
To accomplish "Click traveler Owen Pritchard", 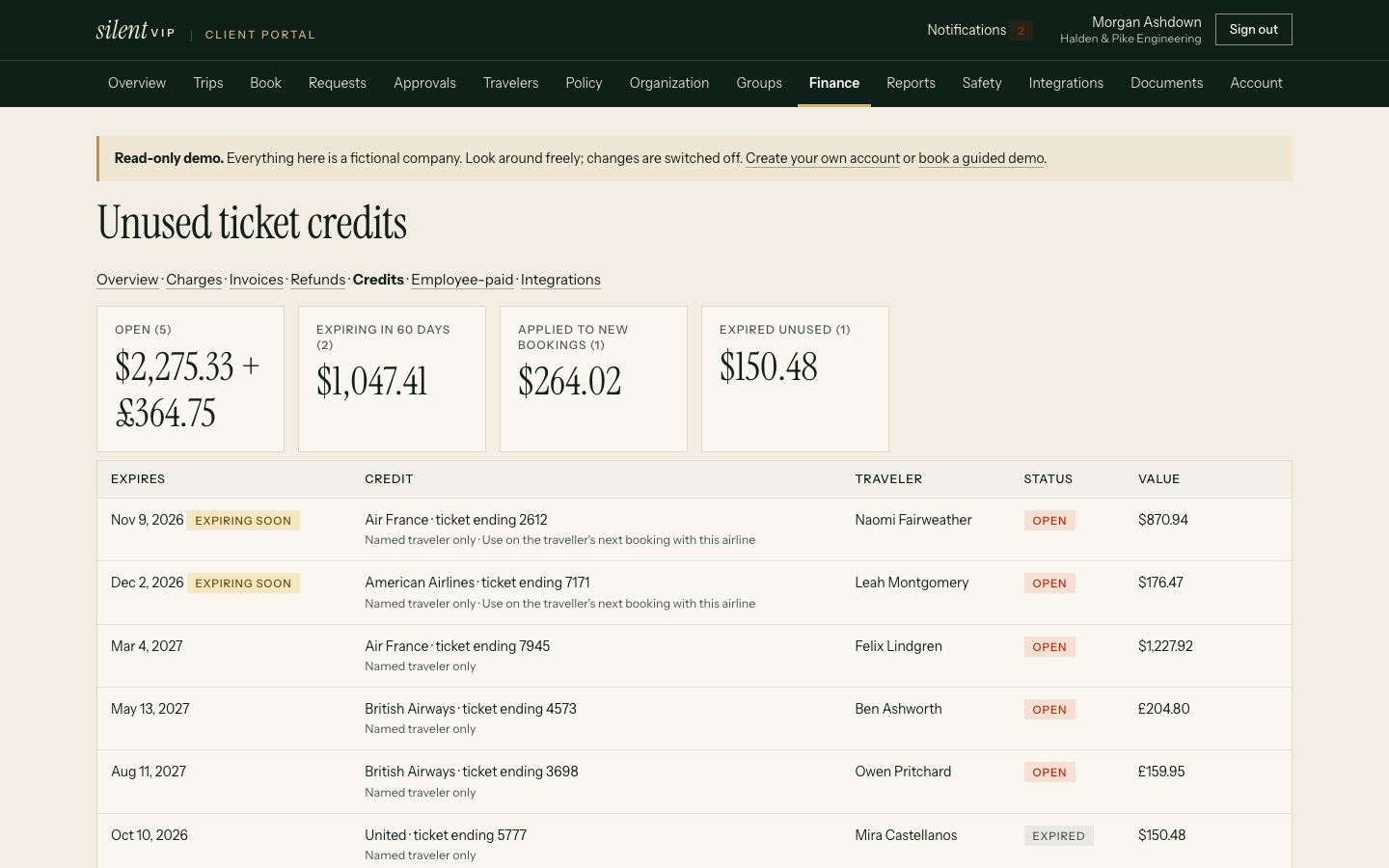I will point(903,772).
